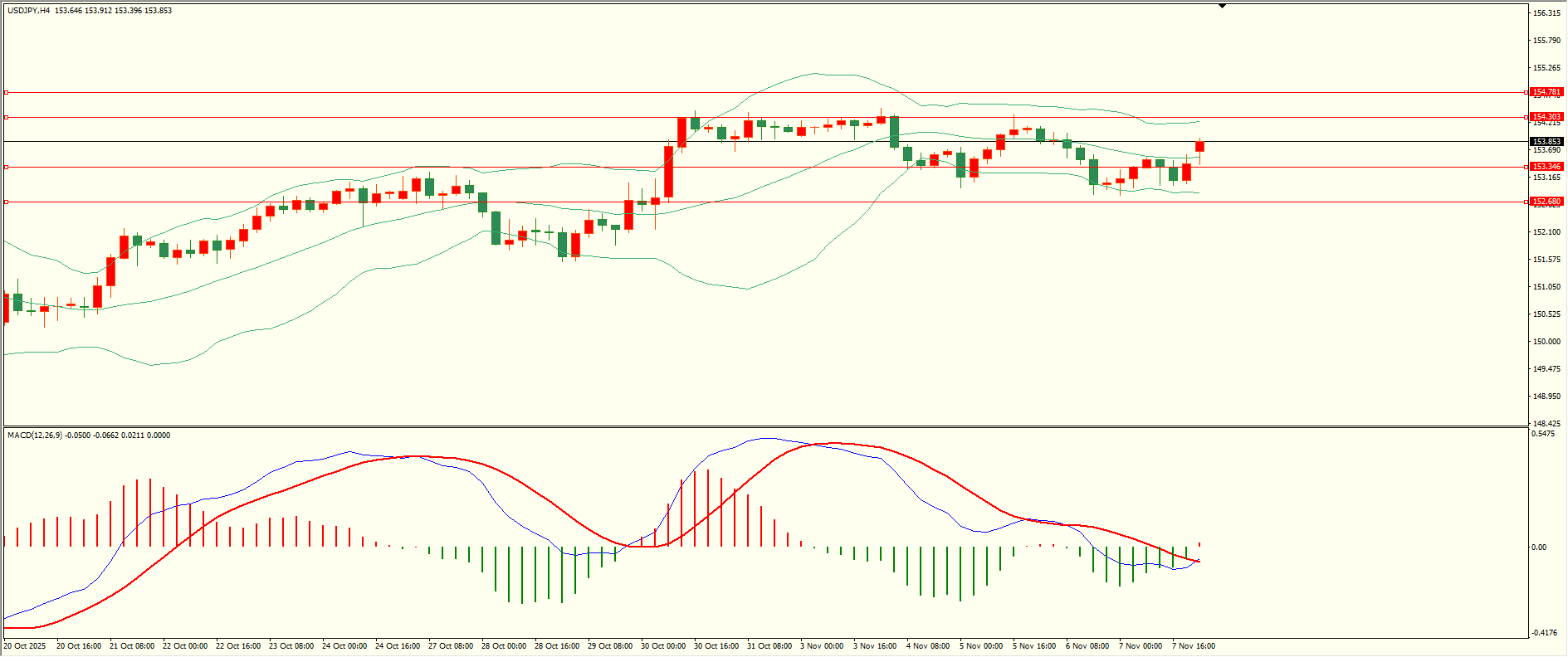Click the 156.315 price scale value
Viewport: 1568px width, 657px height.
[x=1546, y=13]
